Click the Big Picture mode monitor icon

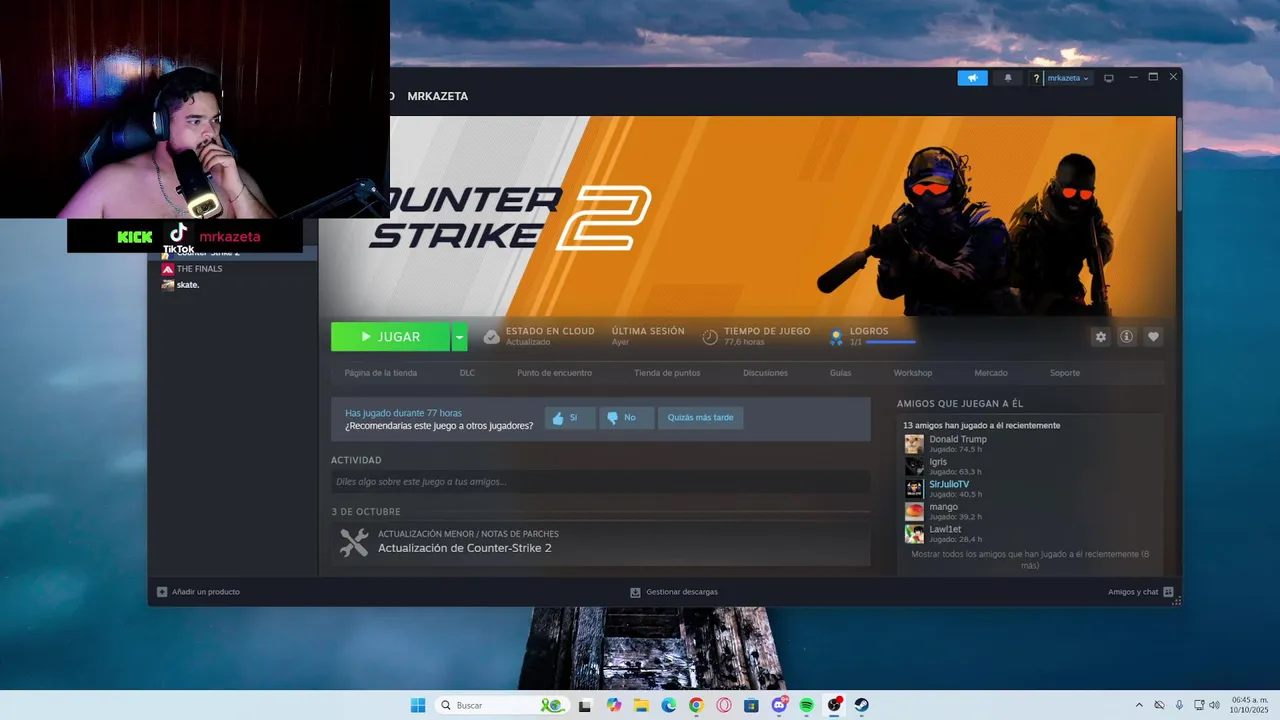pyautogui.click(x=1108, y=78)
